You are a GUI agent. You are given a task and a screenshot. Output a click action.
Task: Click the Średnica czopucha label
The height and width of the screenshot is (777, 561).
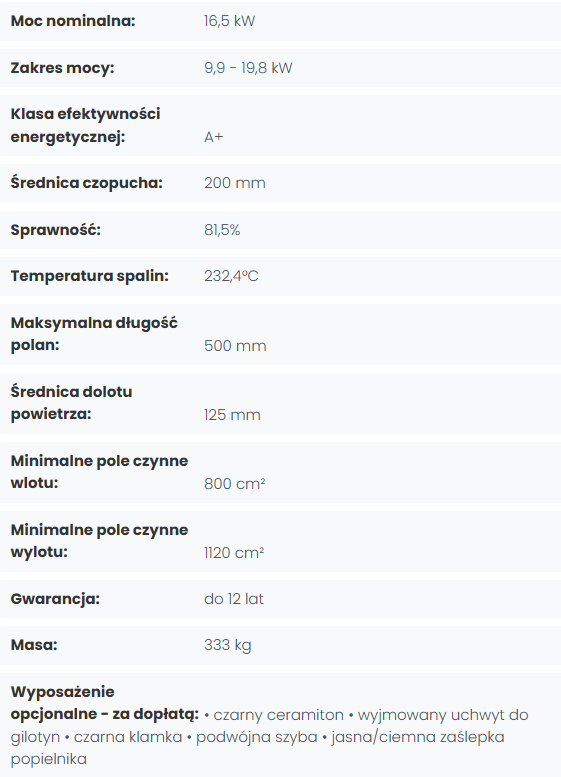click(x=87, y=182)
